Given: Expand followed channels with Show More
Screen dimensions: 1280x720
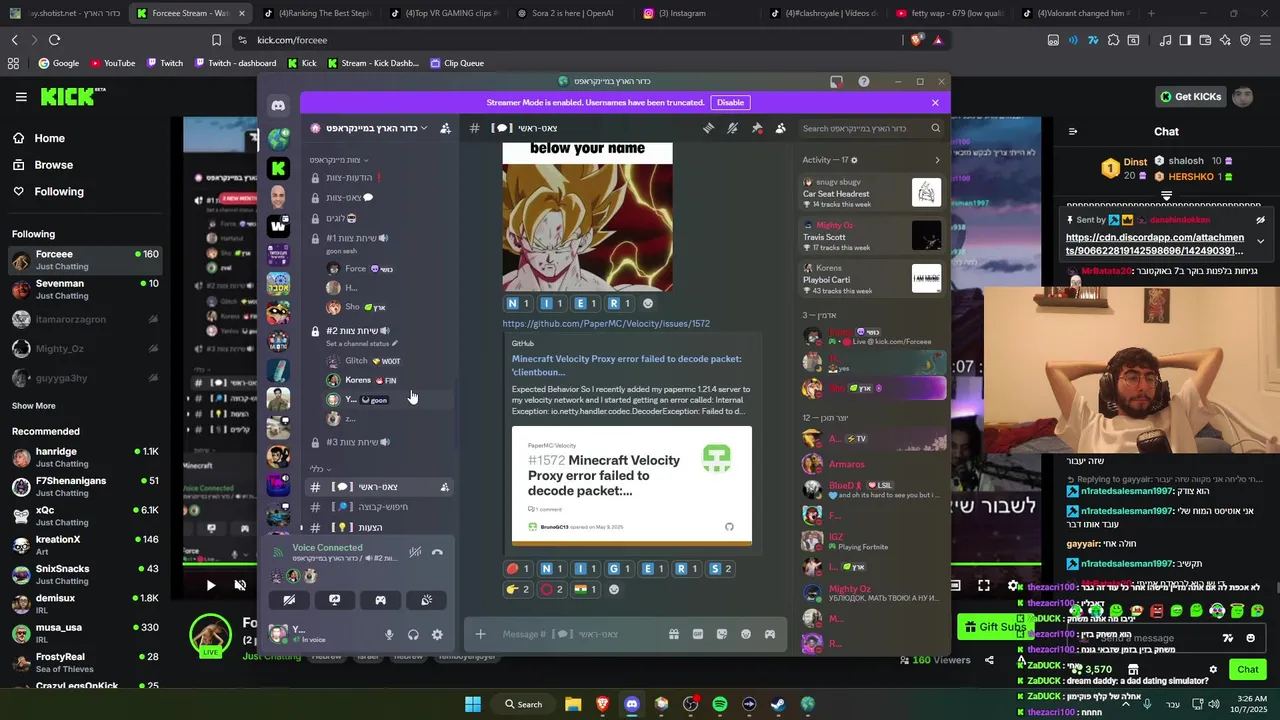Looking at the screenshot, I should [x=33, y=406].
